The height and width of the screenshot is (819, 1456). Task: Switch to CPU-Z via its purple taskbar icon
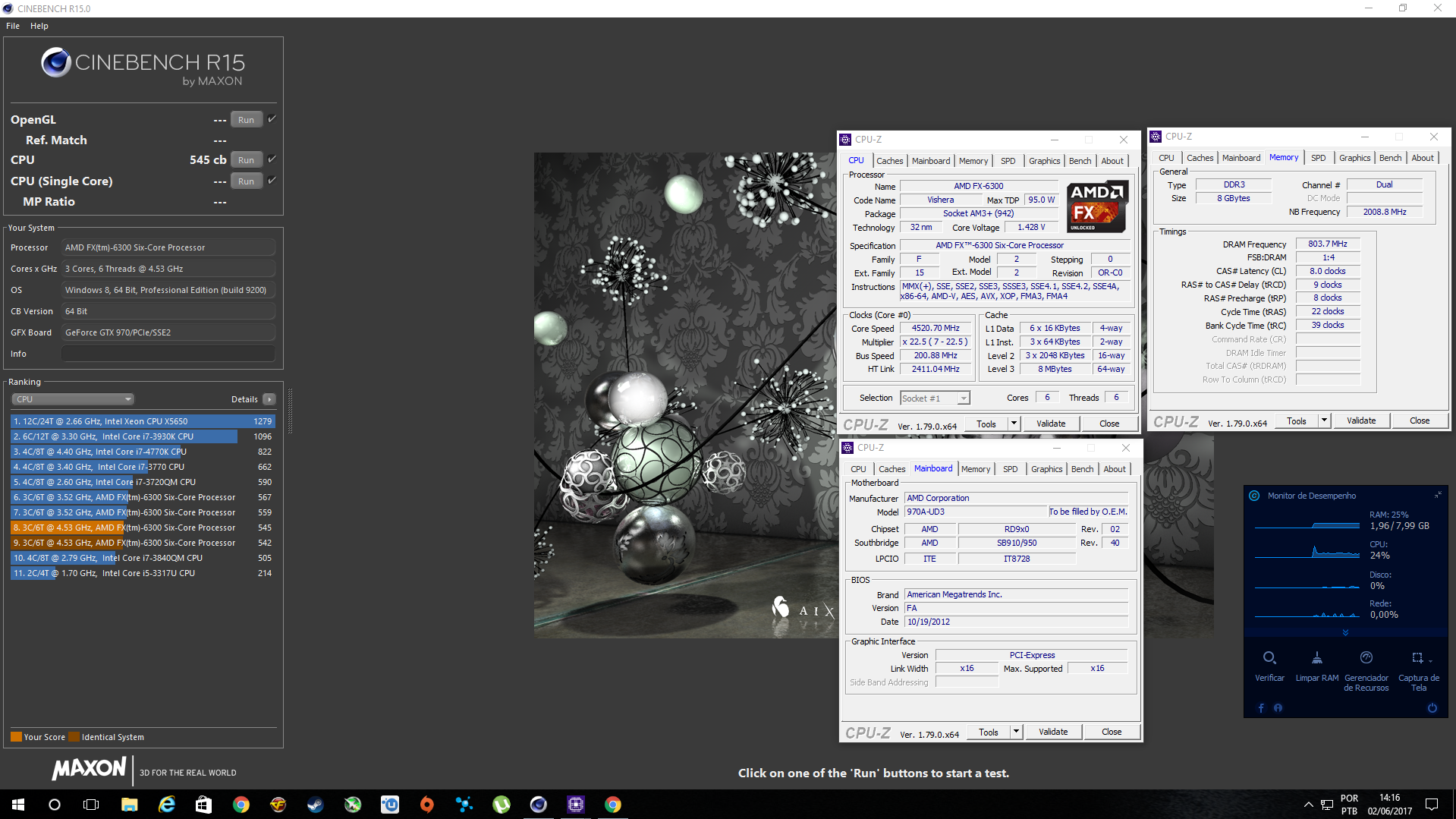pyautogui.click(x=576, y=805)
